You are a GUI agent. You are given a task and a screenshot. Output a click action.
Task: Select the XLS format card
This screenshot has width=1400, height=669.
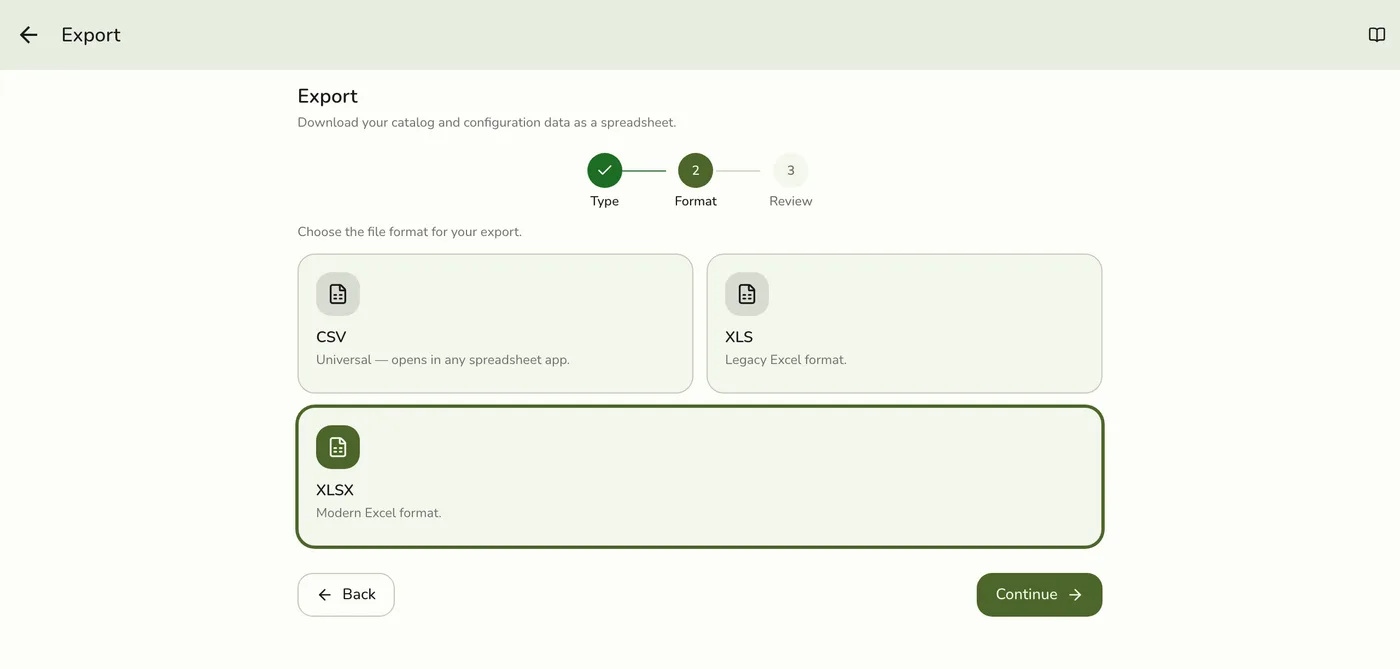click(904, 323)
